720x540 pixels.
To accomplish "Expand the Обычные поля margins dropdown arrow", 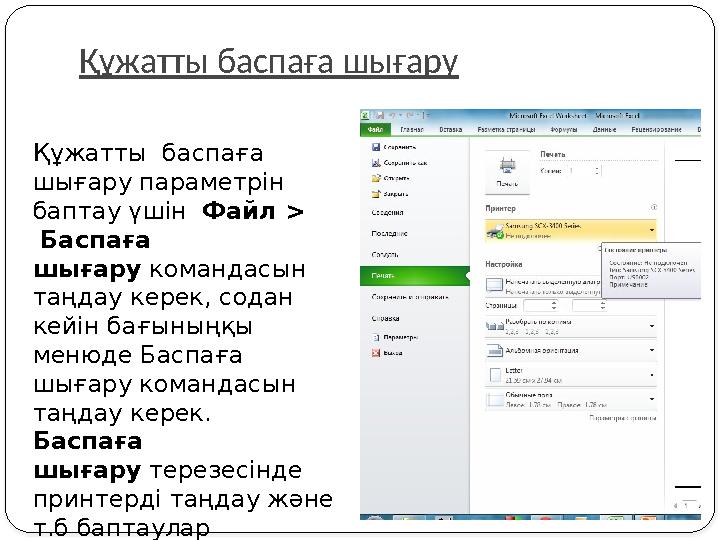I will coord(652,399).
